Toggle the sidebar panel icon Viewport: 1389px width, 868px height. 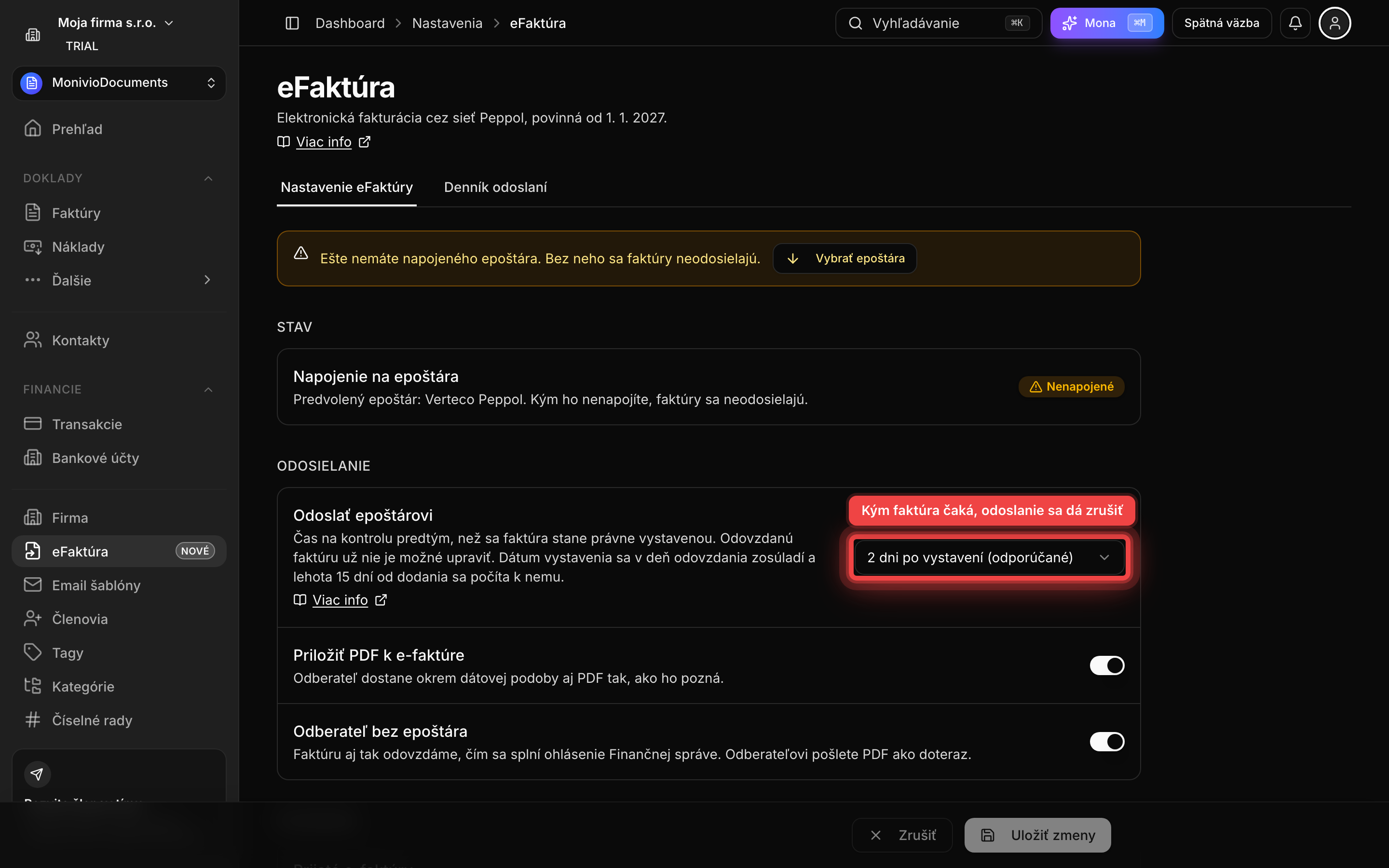pos(292,23)
